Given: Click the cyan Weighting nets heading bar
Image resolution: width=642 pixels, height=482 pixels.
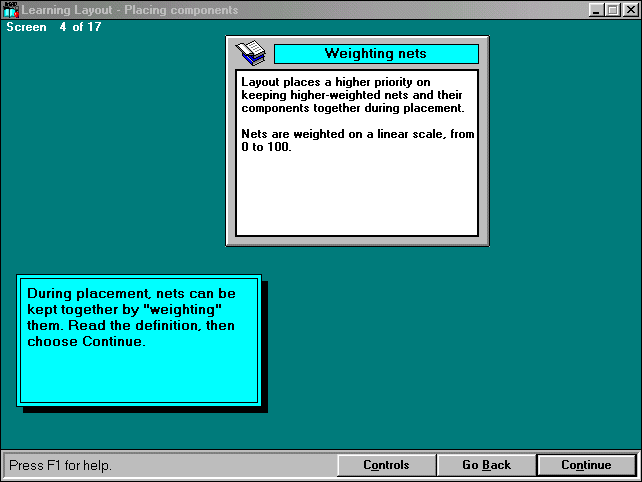Looking at the screenshot, I should (x=376, y=54).
